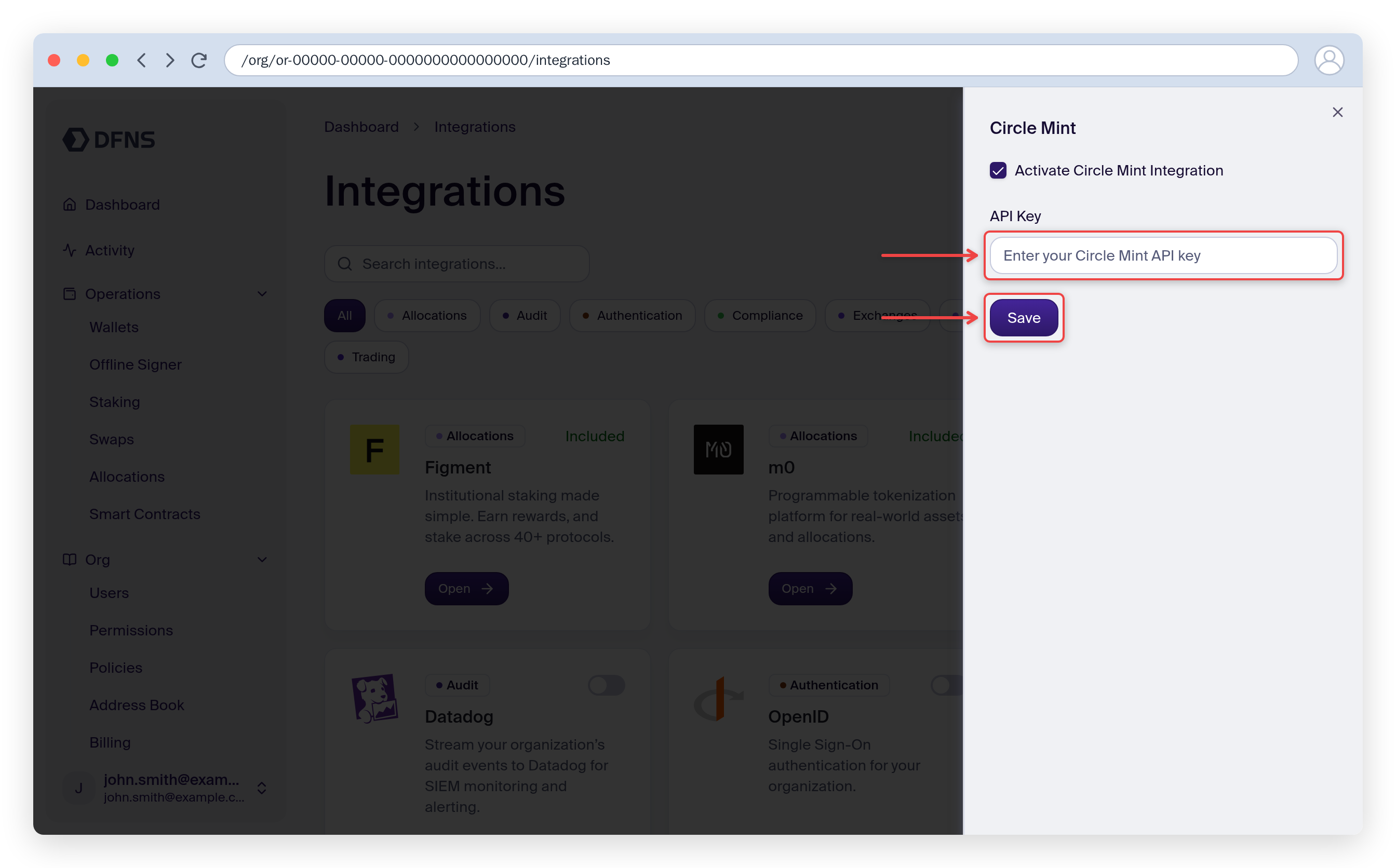Click the browser back arrow
Image resolution: width=1396 pixels, height=868 pixels.
(141, 60)
